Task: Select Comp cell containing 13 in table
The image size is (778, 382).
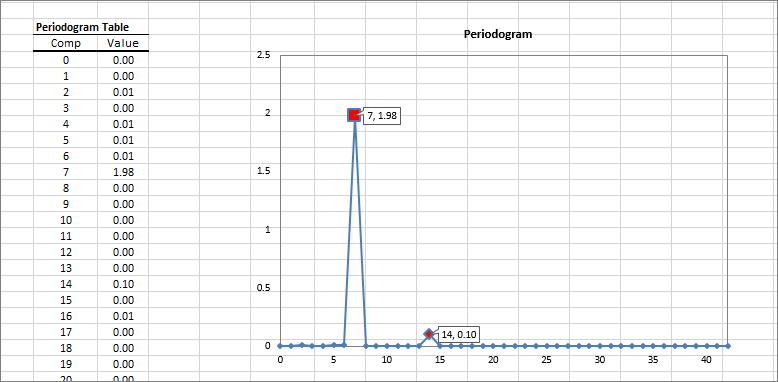Action: click(66, 268)
